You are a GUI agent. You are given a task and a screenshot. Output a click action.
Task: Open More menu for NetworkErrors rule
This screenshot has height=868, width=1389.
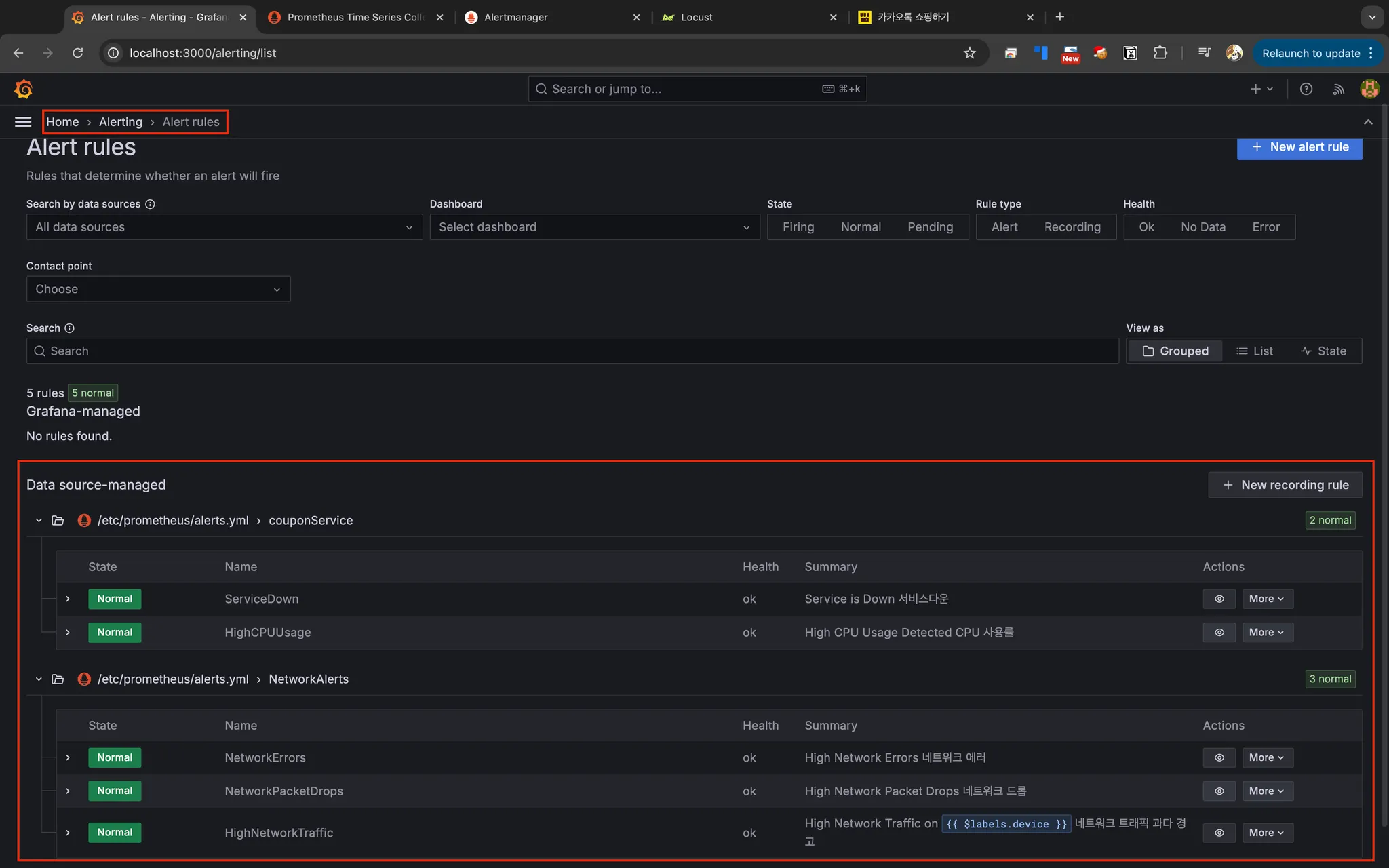pos(1266,757)
